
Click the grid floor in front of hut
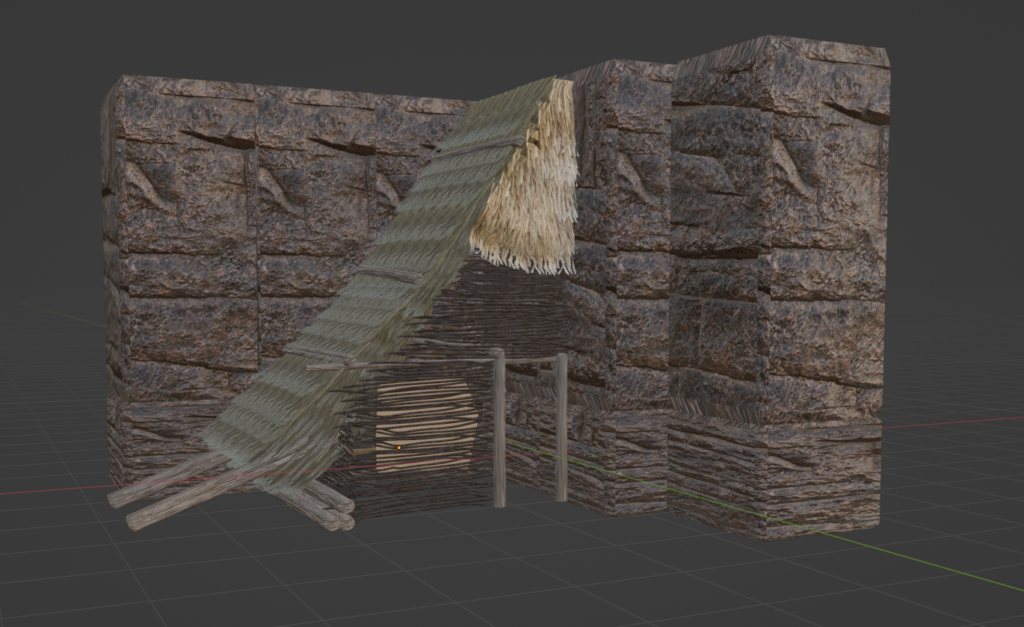[500, 570]
